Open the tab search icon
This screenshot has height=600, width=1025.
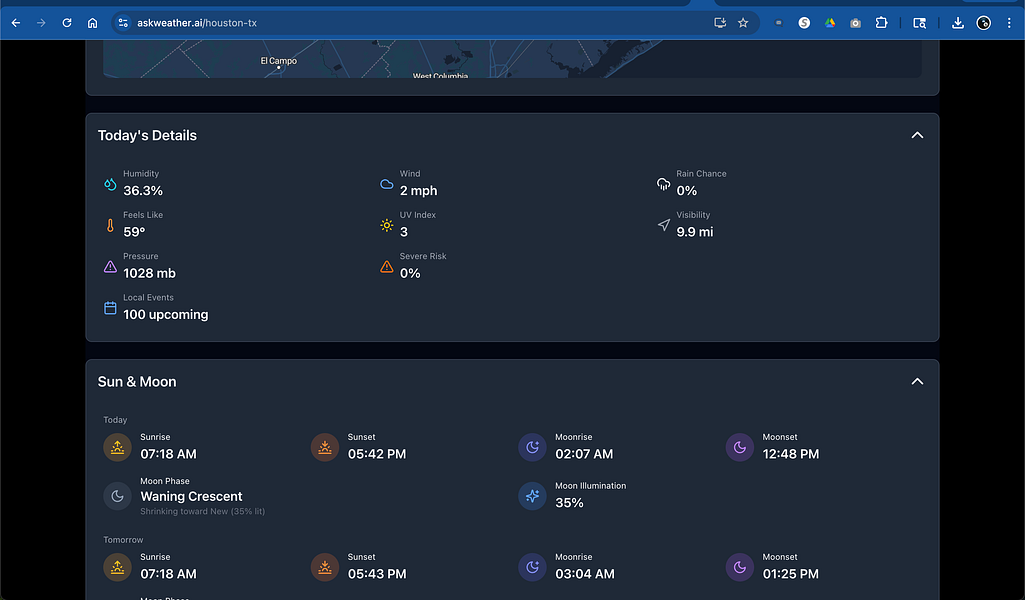click(x=919, y=23)
